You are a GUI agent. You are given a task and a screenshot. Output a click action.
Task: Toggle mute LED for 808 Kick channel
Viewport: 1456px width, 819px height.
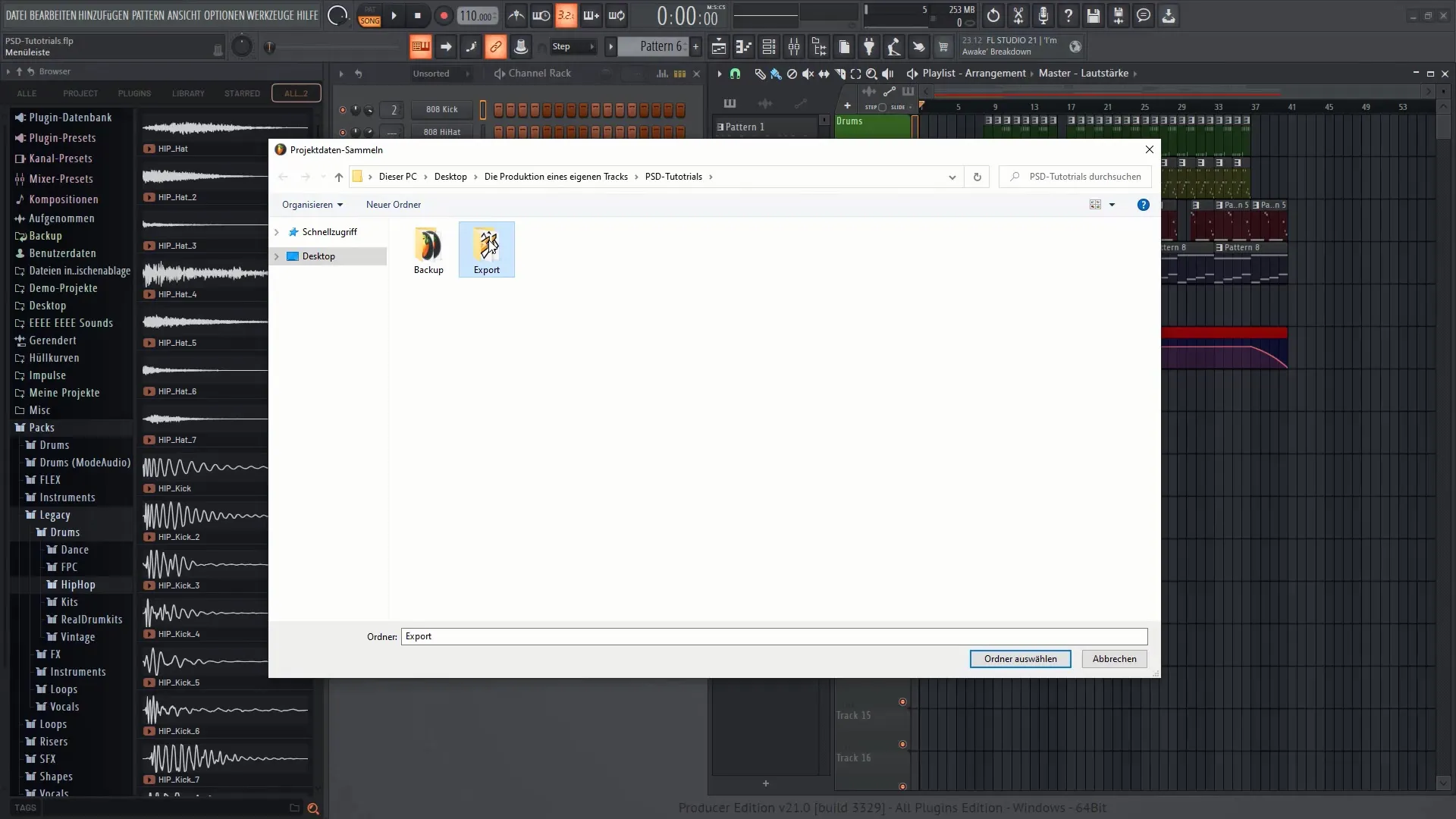343,110
